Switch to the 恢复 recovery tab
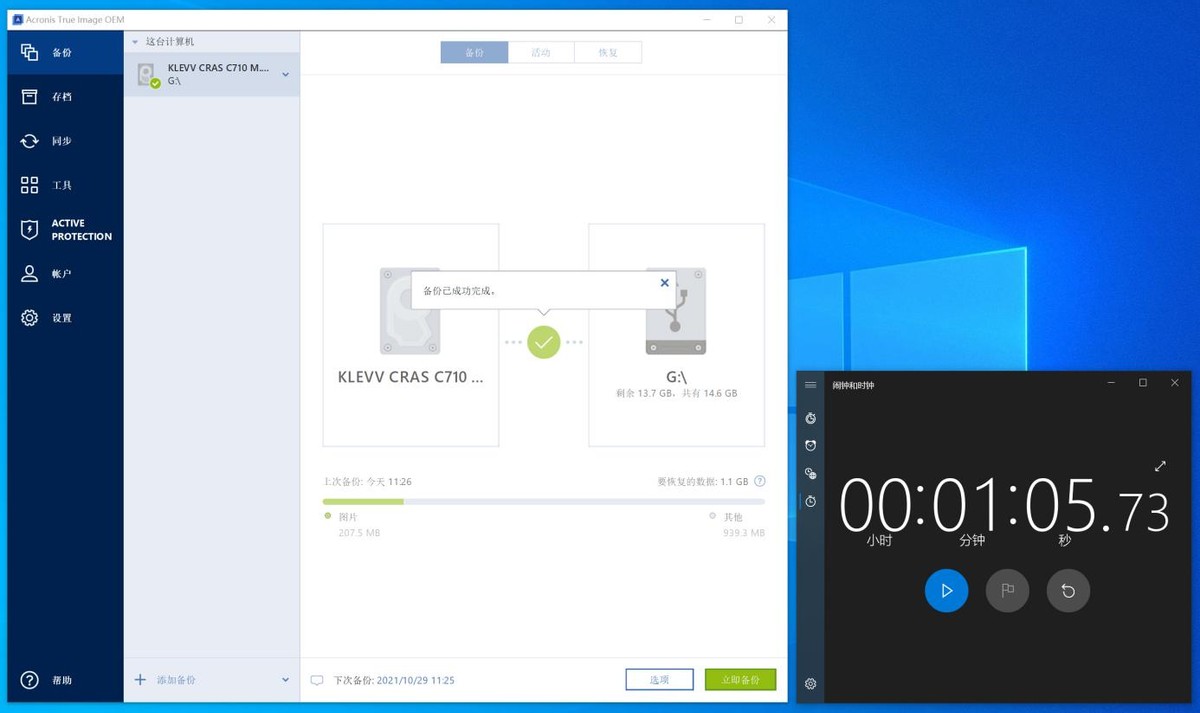Viewport: 1200px width, 713px height. 608,53
